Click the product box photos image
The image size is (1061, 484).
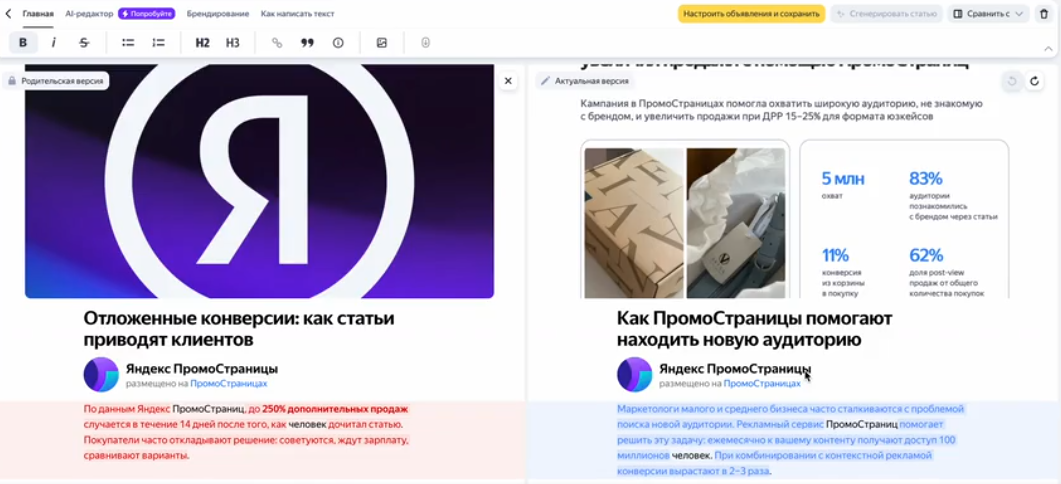(x=685, y=223)
